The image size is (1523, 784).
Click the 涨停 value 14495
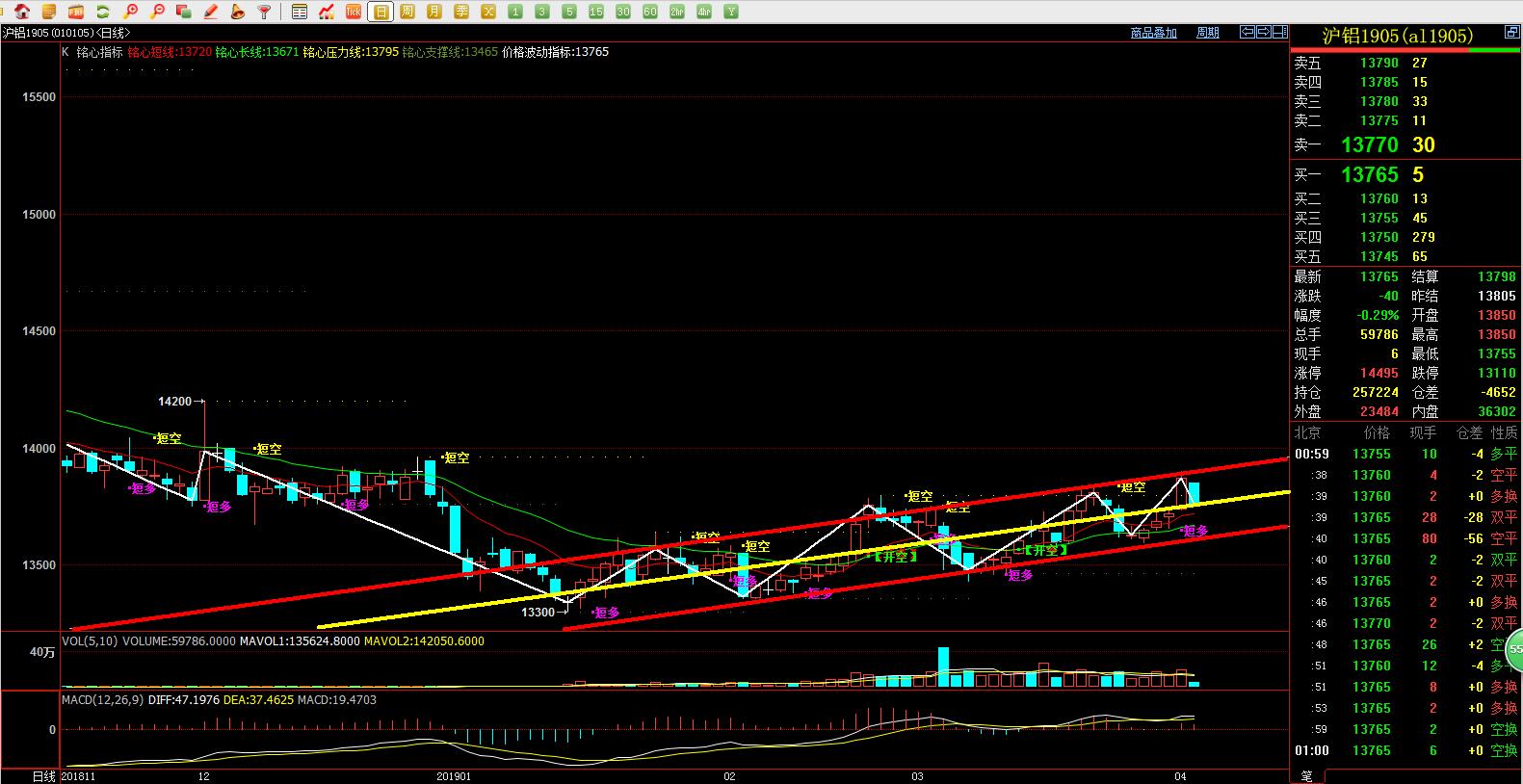[x=1379, y=373]
